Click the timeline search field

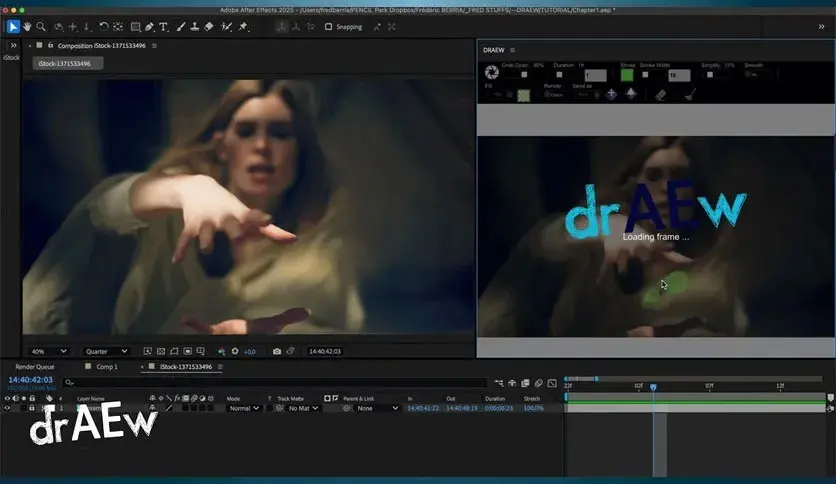point(275,382)
